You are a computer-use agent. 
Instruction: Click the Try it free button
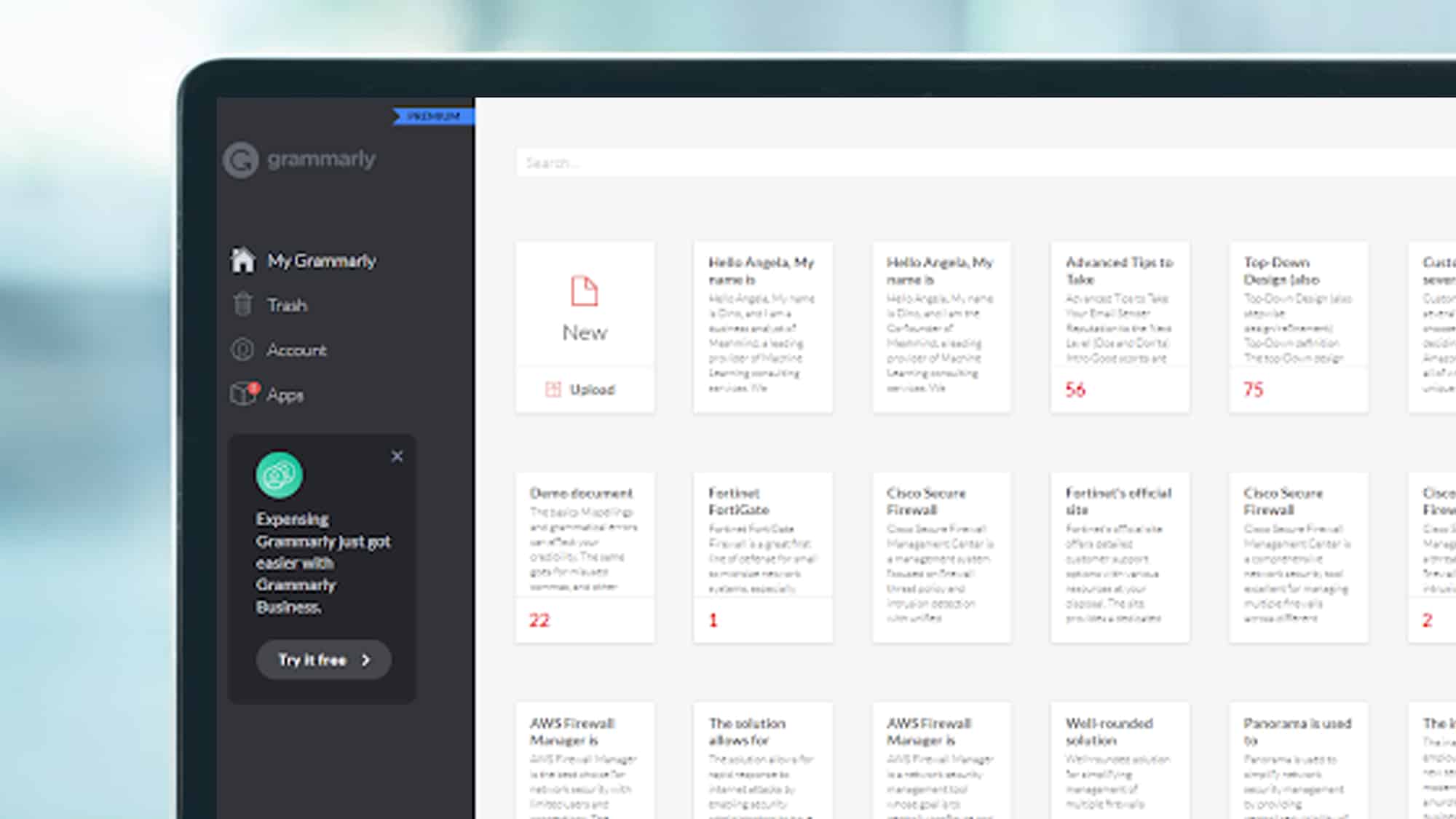323,660
